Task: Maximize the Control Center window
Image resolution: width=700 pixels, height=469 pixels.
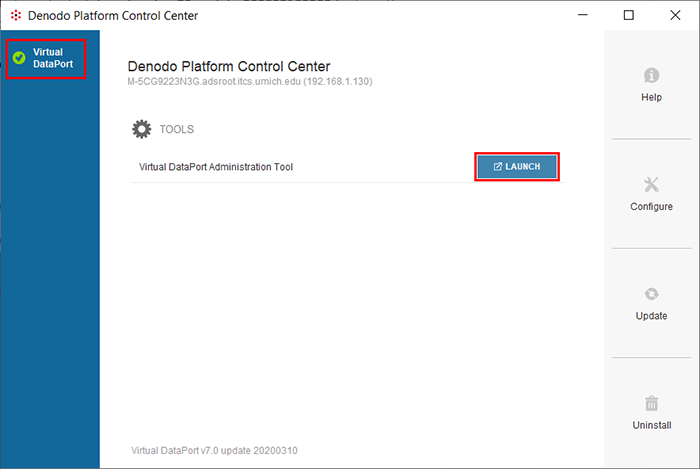Action: pos(628,15)
